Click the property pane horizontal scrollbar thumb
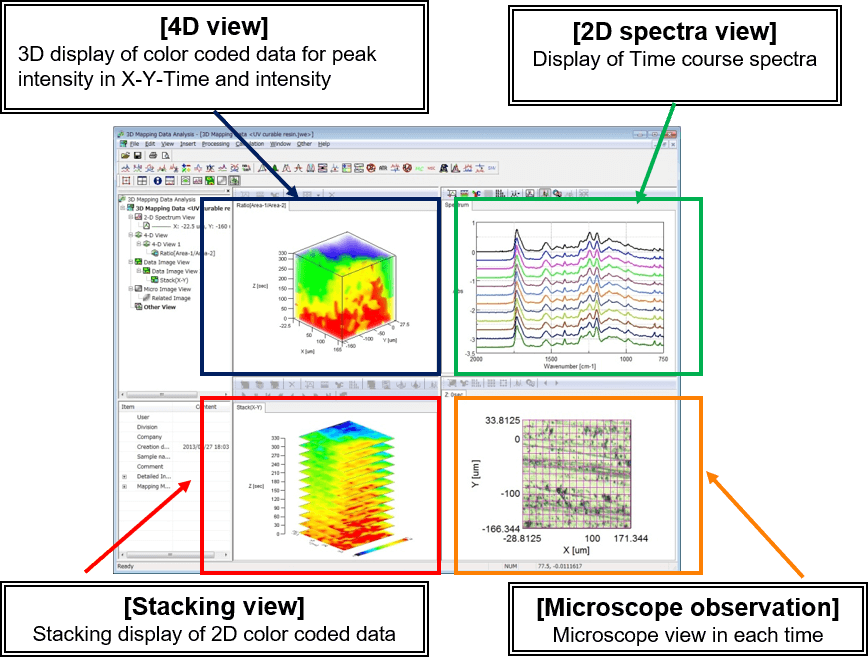 pyautogui.click(x=169, y=554)
